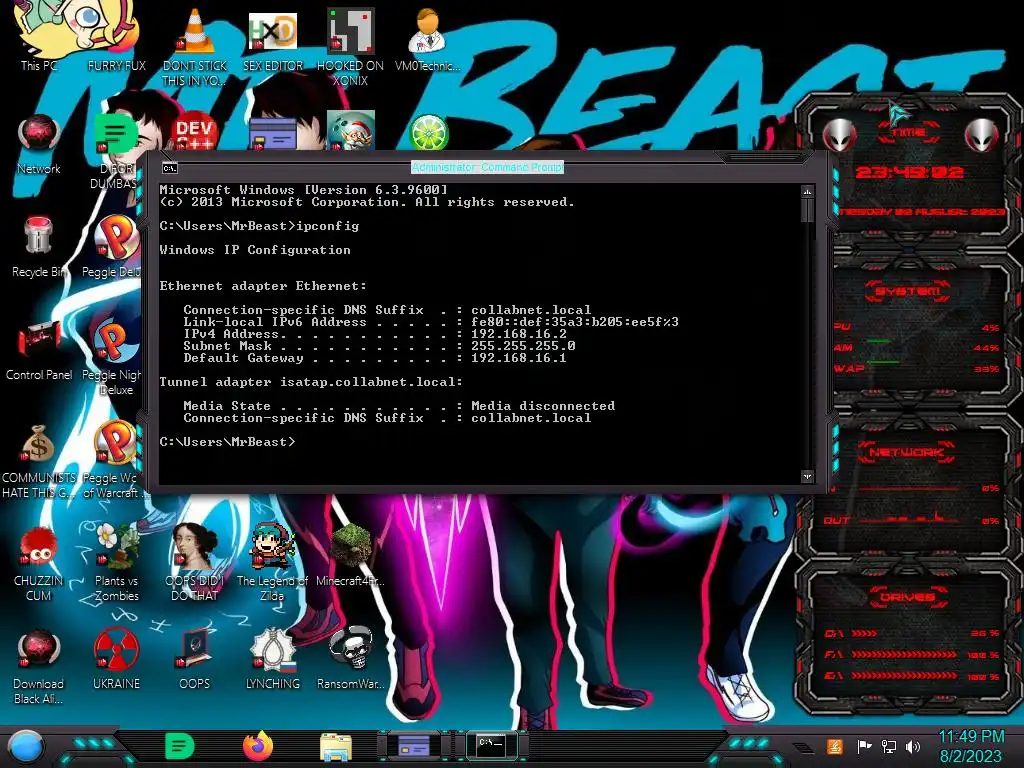Viewport: 1024px width, 768px height.
Task: Launch Firefox from the taskbar
Action: click(258, 746)
